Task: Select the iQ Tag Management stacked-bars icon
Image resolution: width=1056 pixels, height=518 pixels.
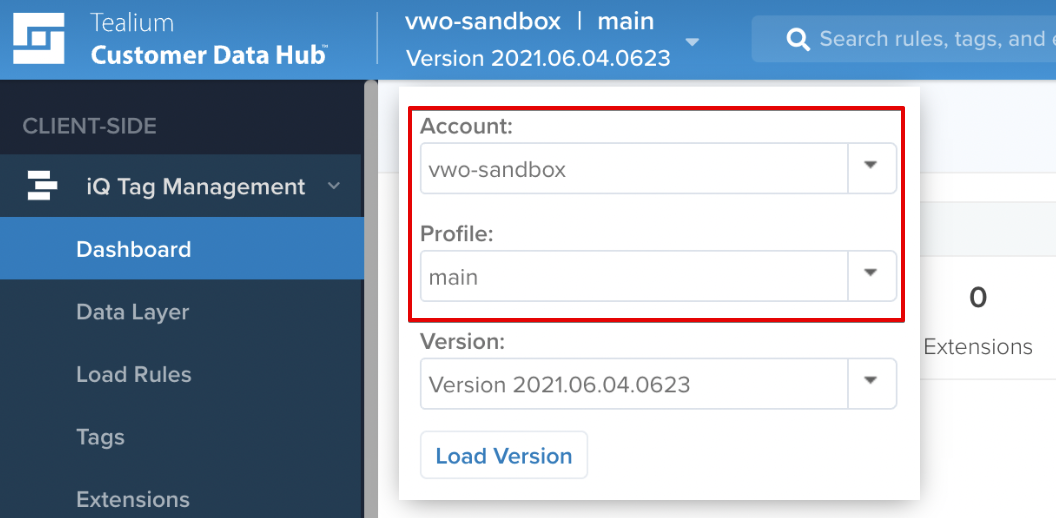Action: point(42,186)
